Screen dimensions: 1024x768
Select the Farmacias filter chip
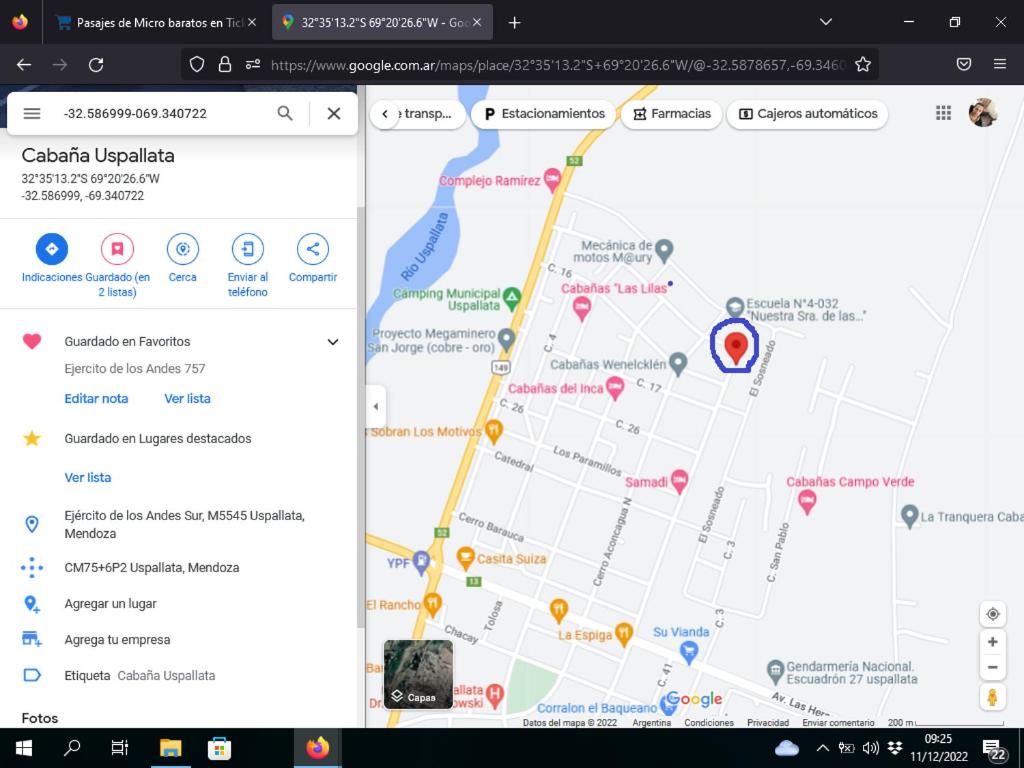point(671,114)
